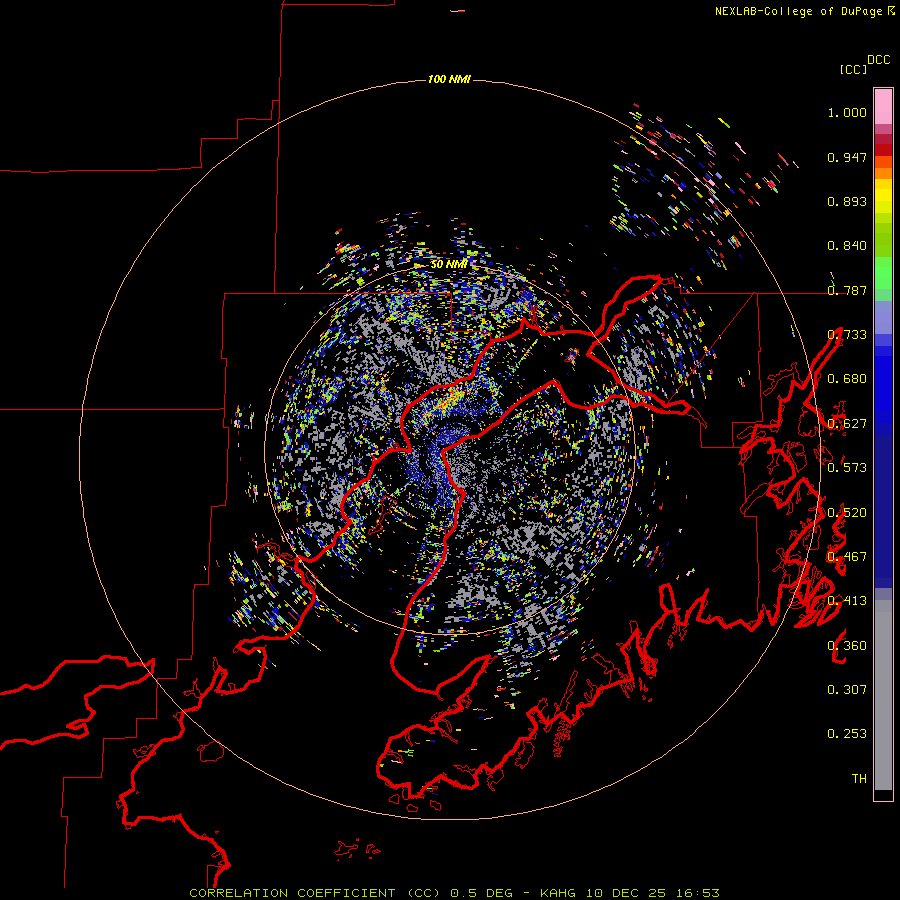Pick the red segment of the color bar
The height and width of the screenshot is (900, 900).
click(883, 150)
